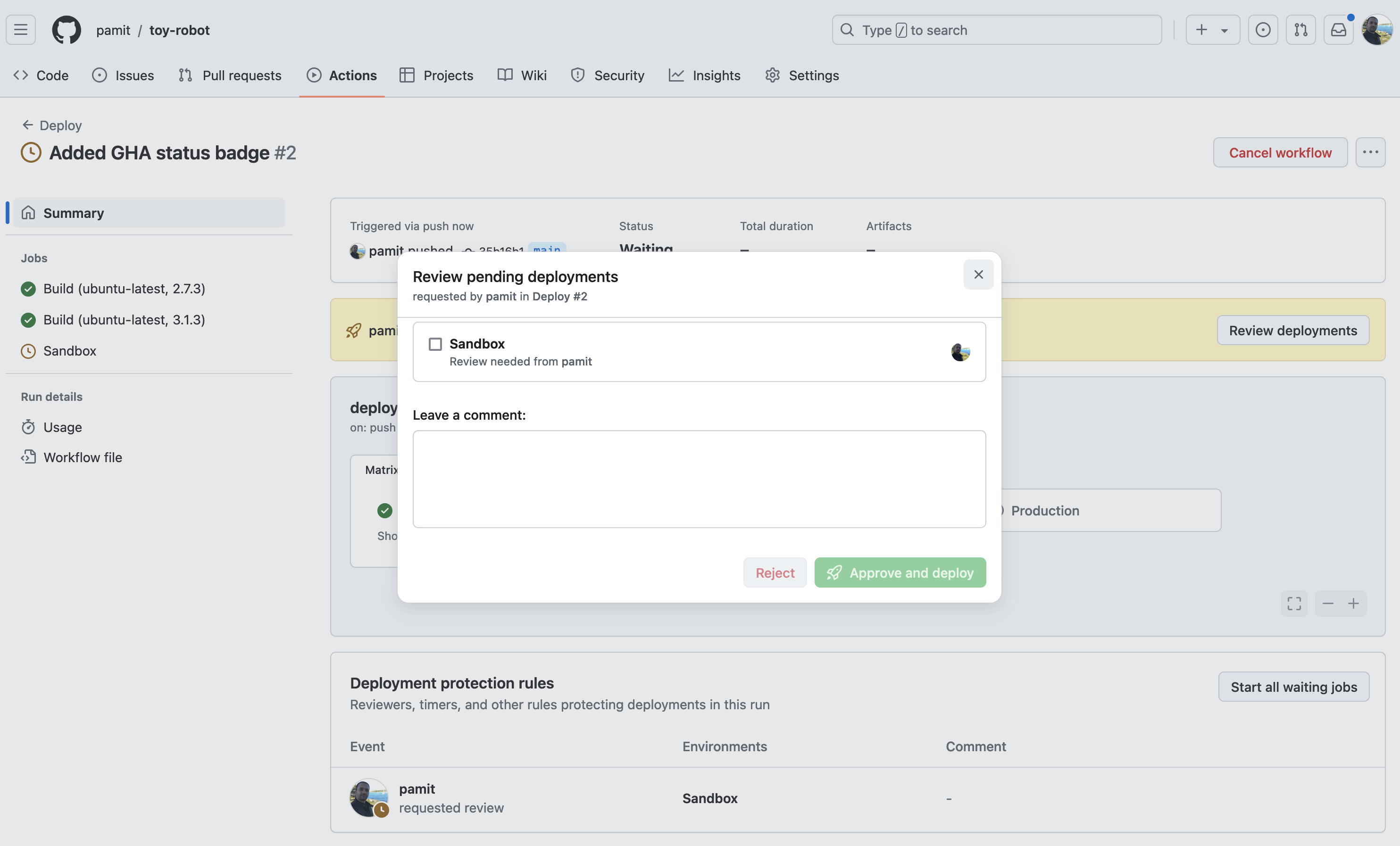This screenshot has width=1400, height=846.
Task: Open pull requests shortcut icon in header
Action: click(x=1300, y=30)
